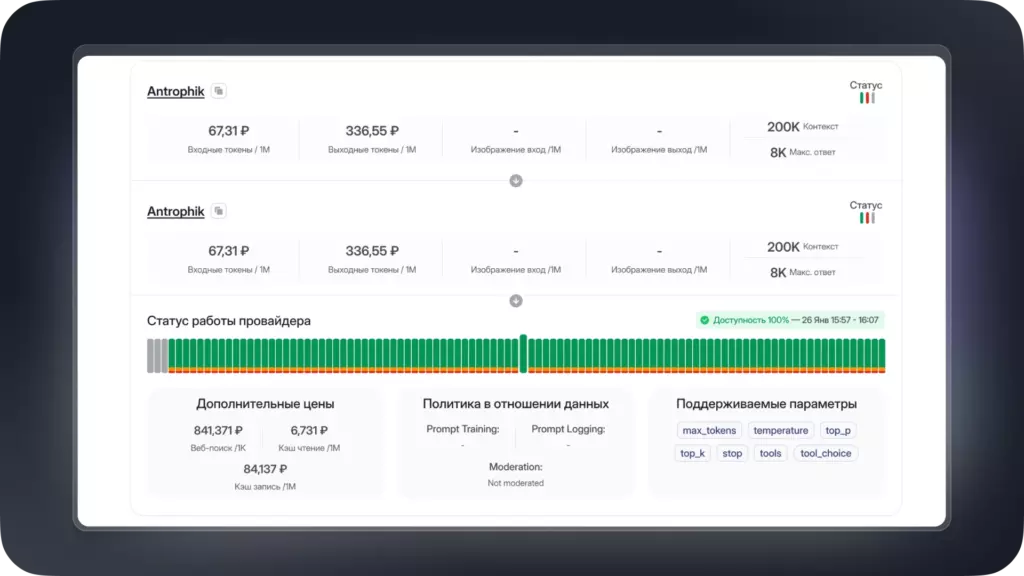Select the grey no-data segments of uptime bar

157,356
